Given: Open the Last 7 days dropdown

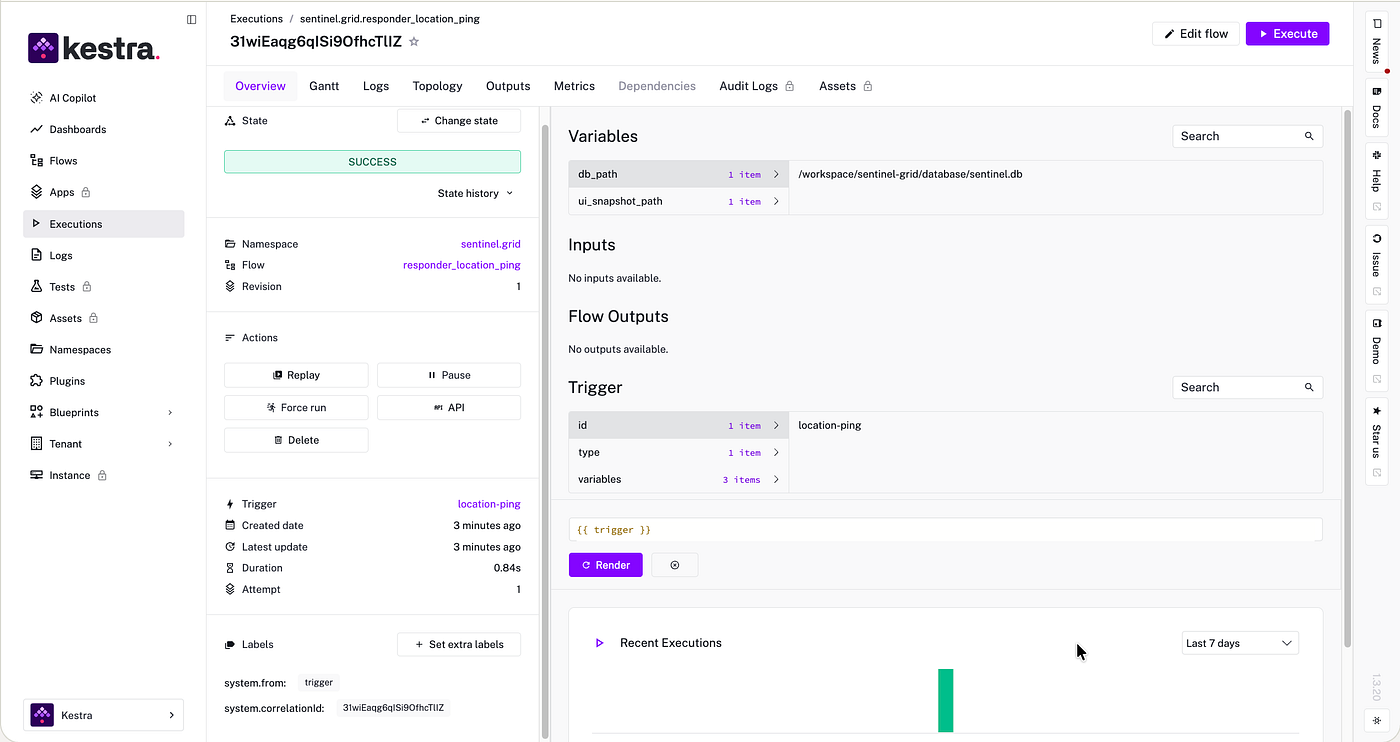Looking at the screenshot, I should [x=1239, y=643].
